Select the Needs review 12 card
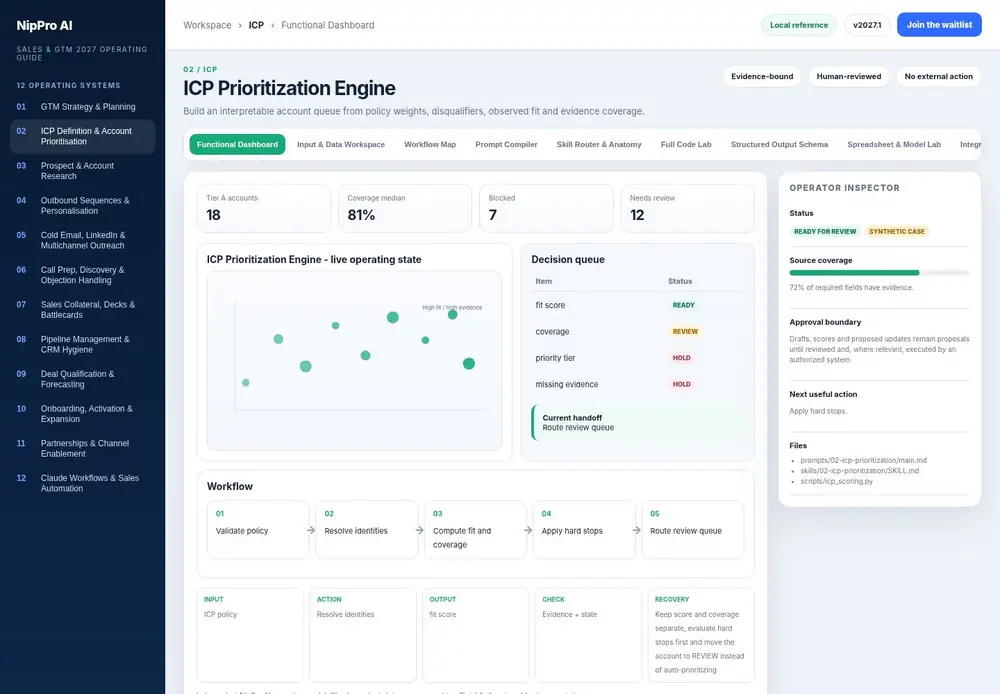The width and height of the screenshot is (1000, 694). (x=688, y=208)
